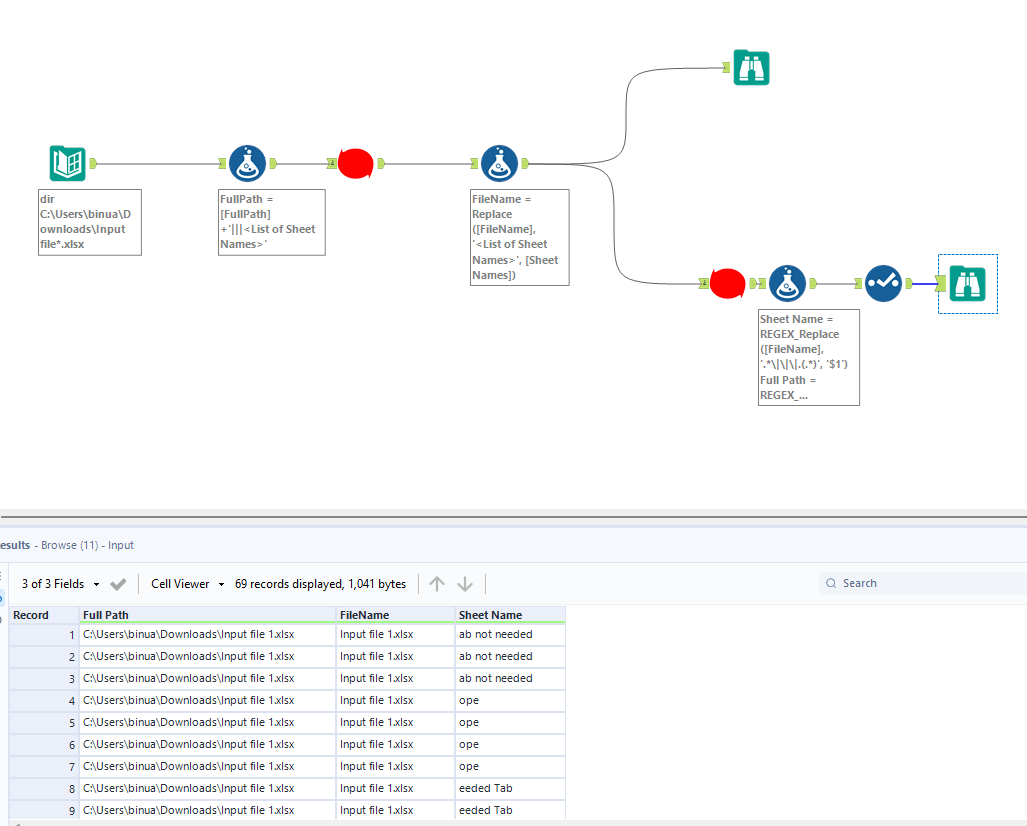
Task: Go to next record with down arrow
Action: pyautogui.click(x=465, y=584)
